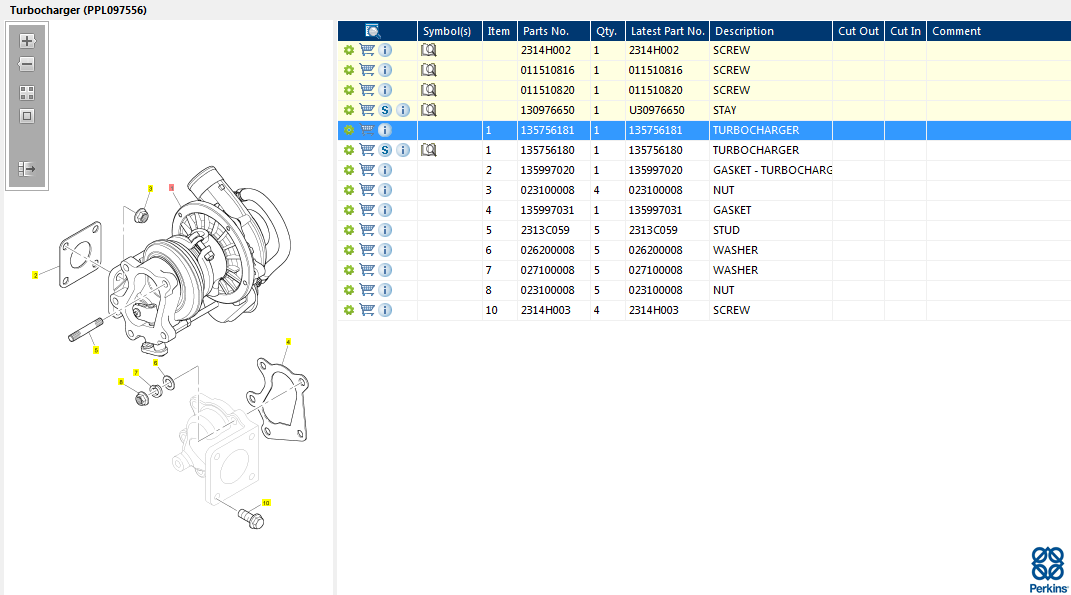Select the red callout 1 marker
Image resolution: width=1071 pixels, height=595 pixels.
click(171, 187)
